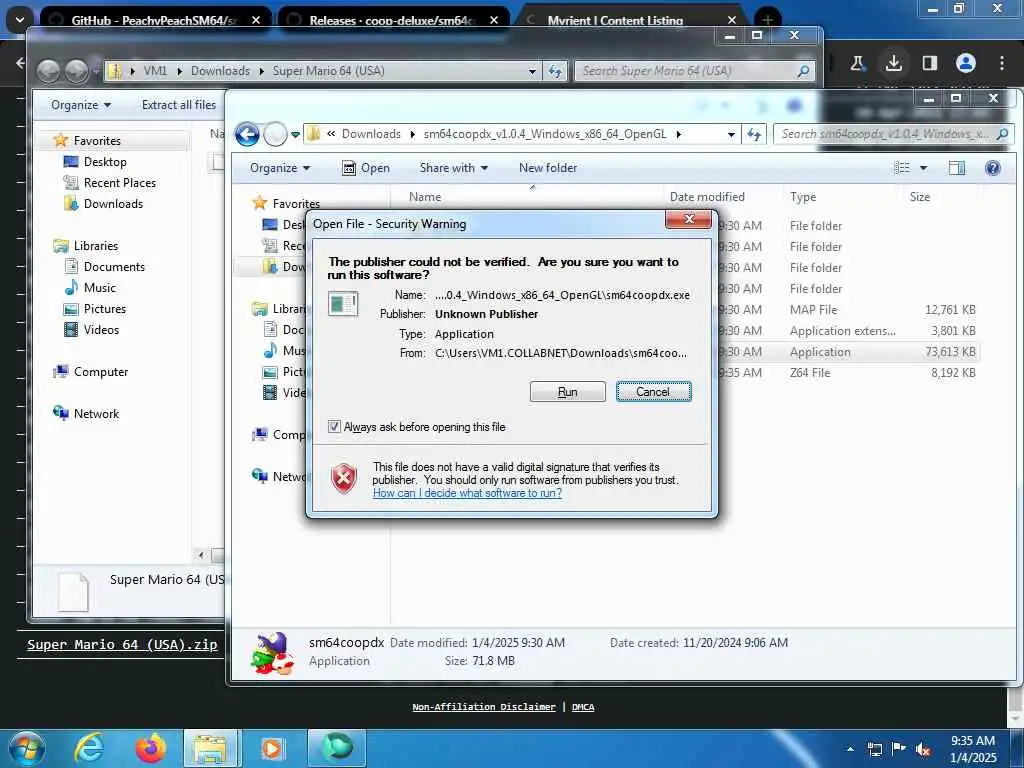Image resolution: width=1024 pixels, height=768 pixels.
Task: Click Open in the front Explorer toolbar
Action: [x=366, y=168]
